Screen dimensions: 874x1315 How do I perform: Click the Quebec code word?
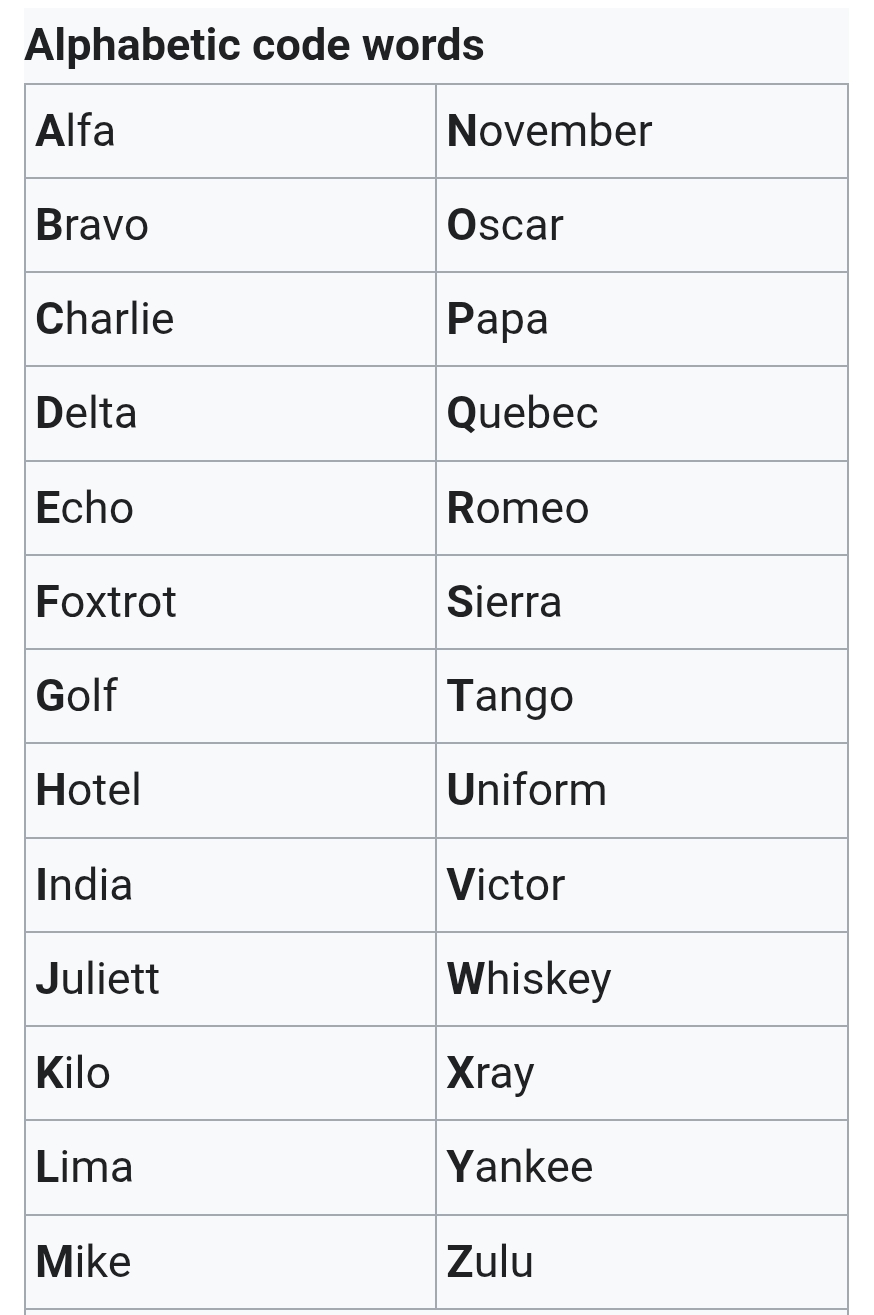tap(523, 413)
